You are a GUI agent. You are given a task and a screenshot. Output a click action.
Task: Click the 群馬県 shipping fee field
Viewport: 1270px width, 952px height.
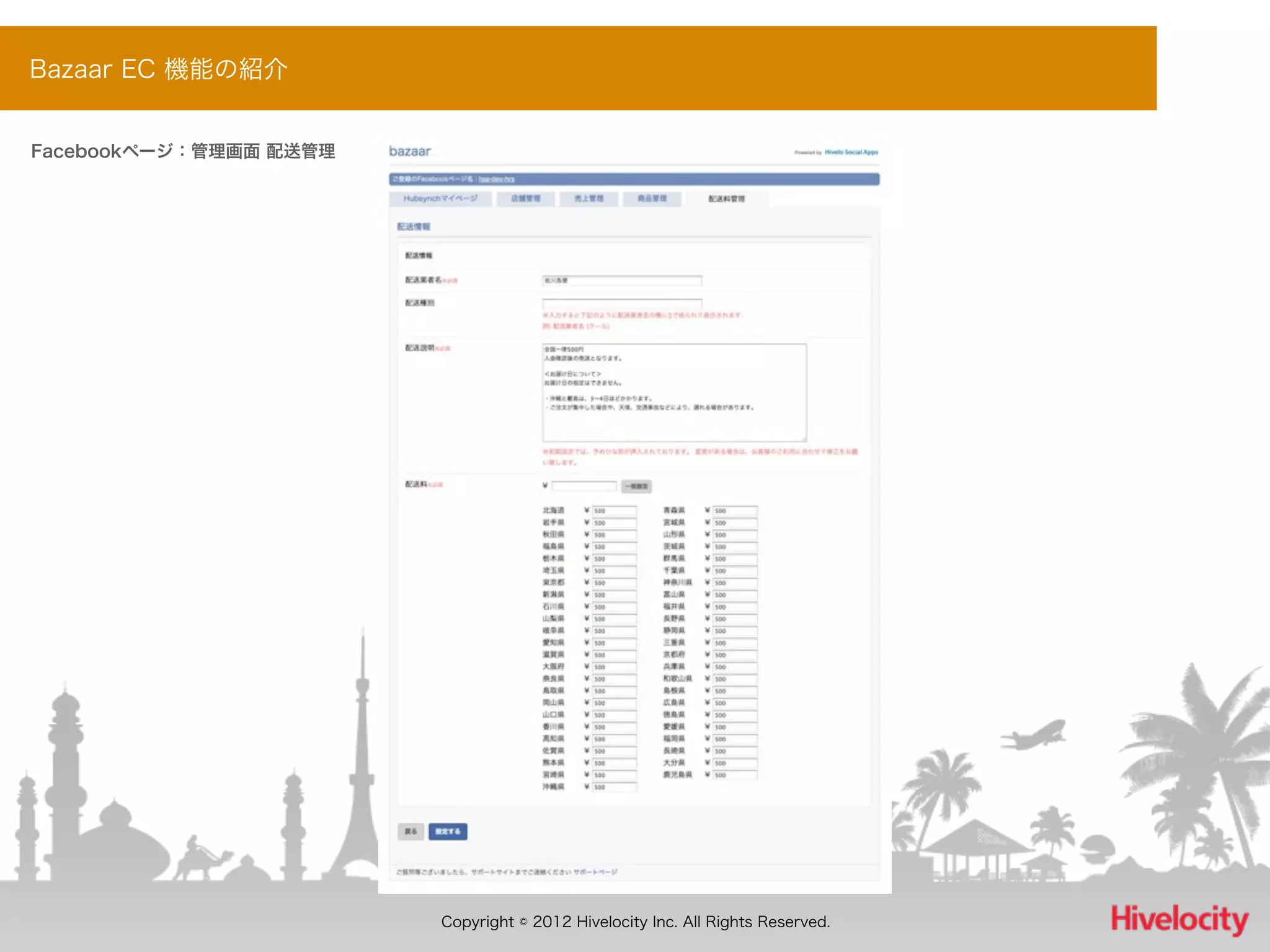pyautogui.click(x=734, y=558)
